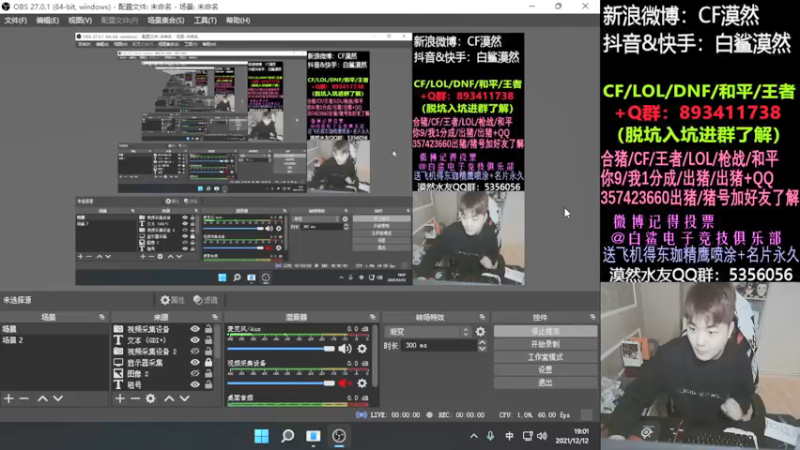Remove selected source with minus icon
The width and height of the screenshot is (800, 450).
click(x=135, y=398)
